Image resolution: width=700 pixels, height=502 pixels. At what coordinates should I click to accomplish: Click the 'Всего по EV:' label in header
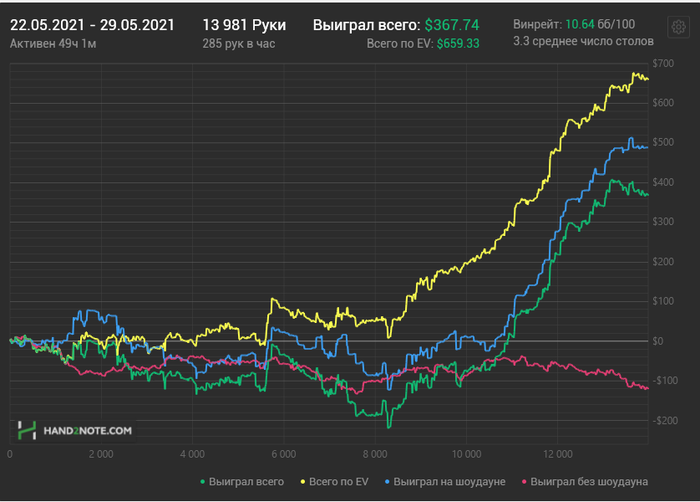[x=400, y=43]
